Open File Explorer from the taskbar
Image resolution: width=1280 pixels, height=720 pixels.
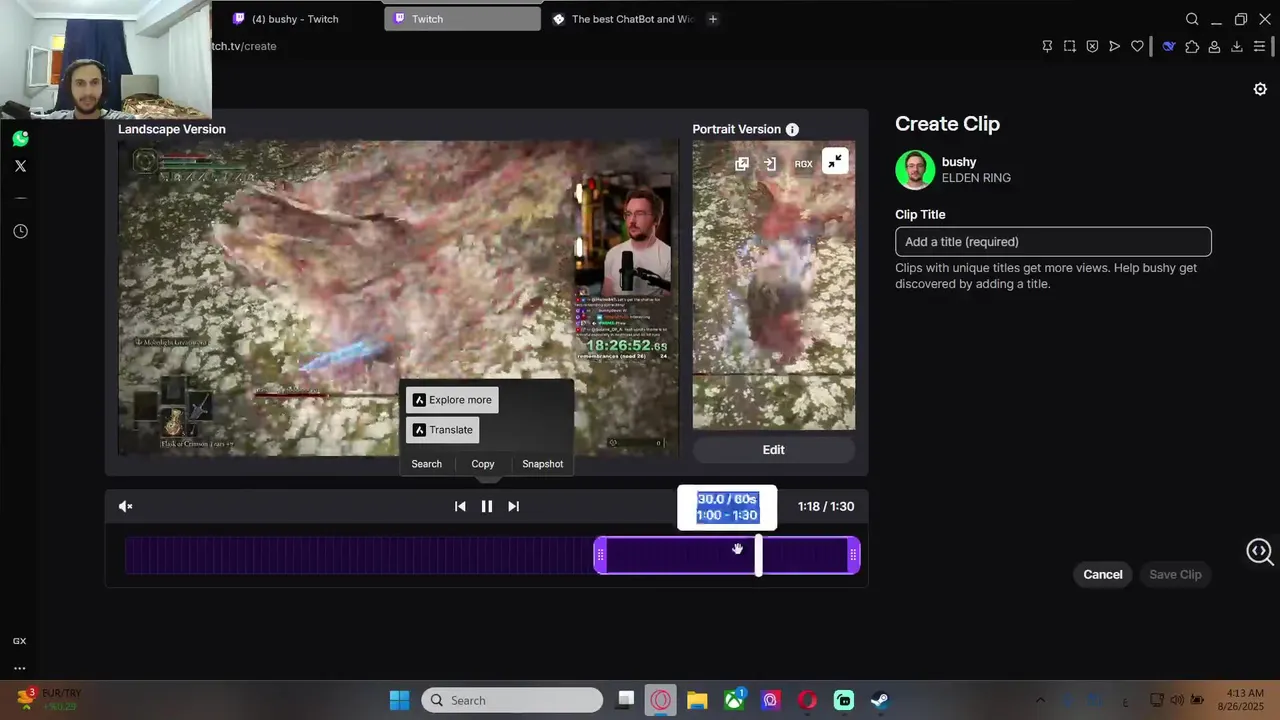[x=697, y=700]
